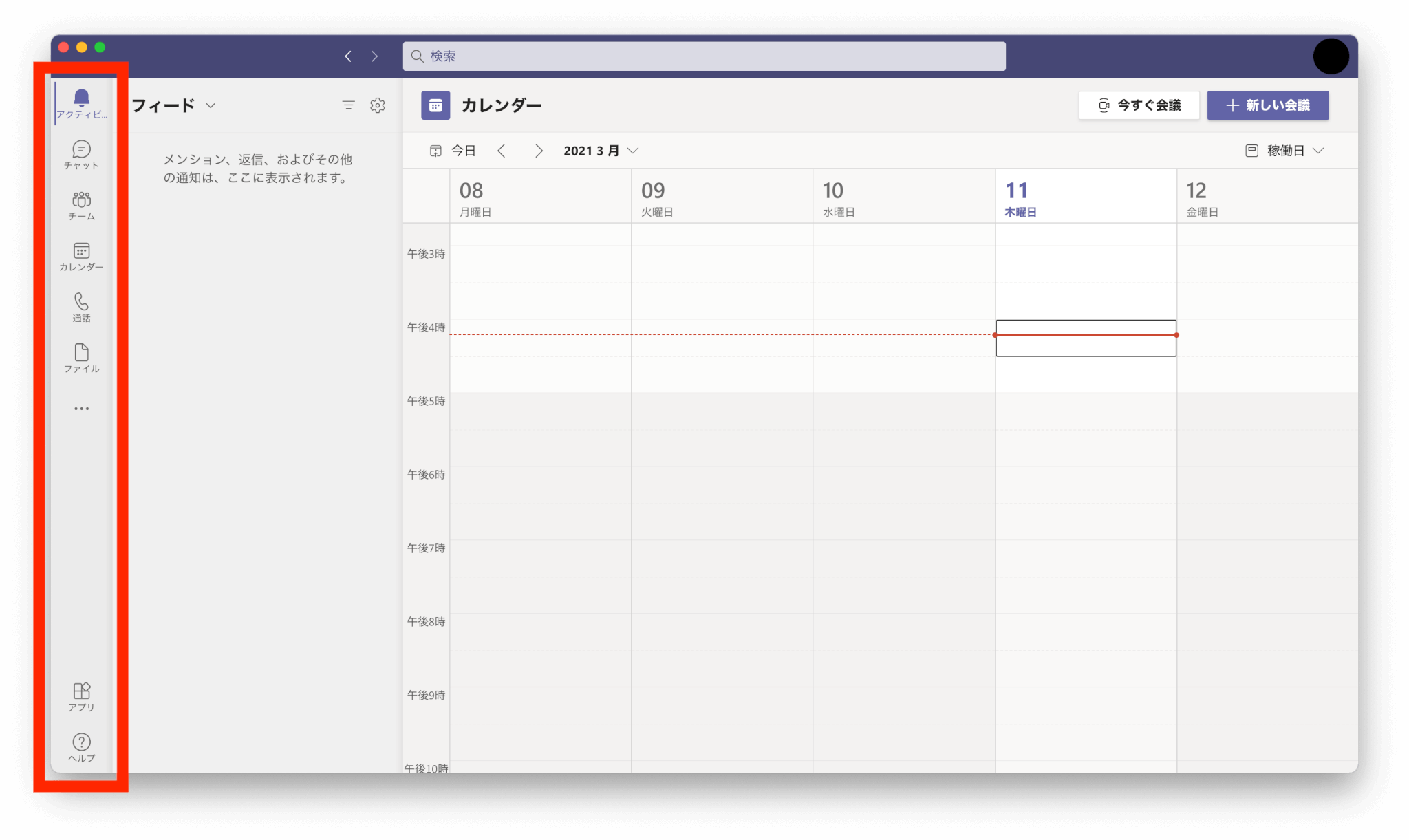This screenshot has width=1409, height=840.
Task: Open feed settings gear icon
Action: 377,105
